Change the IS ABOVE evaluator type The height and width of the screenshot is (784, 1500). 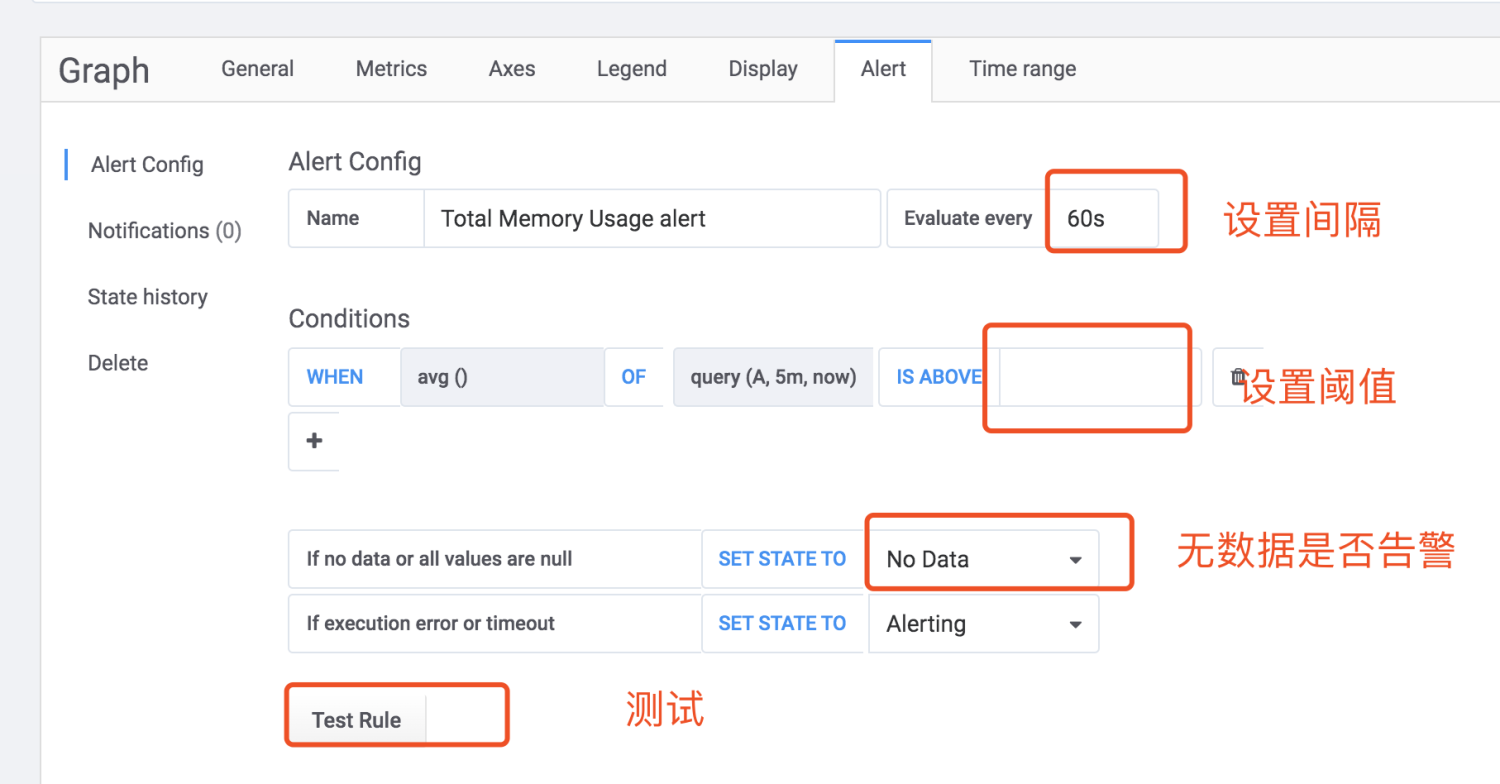pyautogui.click(x=938, y=377)
